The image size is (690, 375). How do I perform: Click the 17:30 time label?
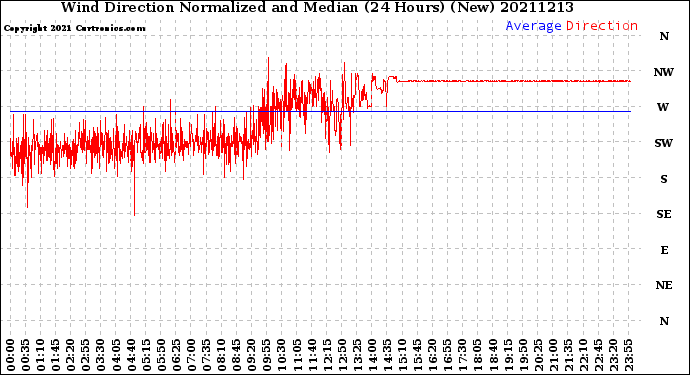462,355
